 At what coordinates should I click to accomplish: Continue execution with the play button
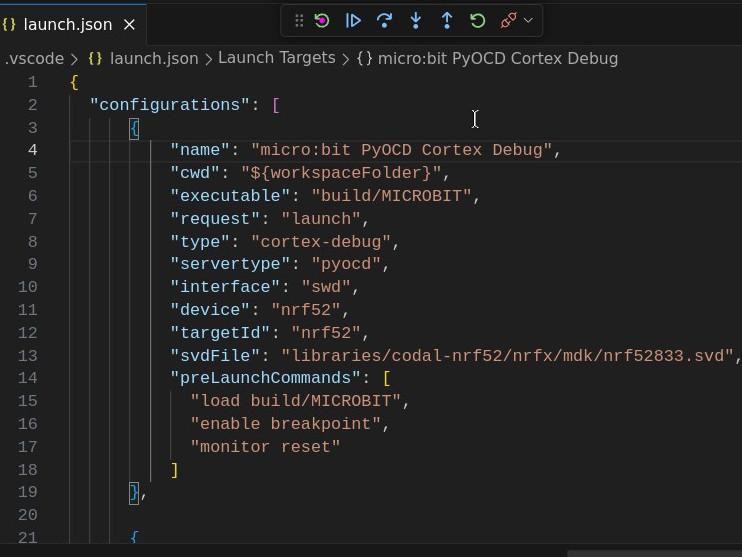(353, 21)
